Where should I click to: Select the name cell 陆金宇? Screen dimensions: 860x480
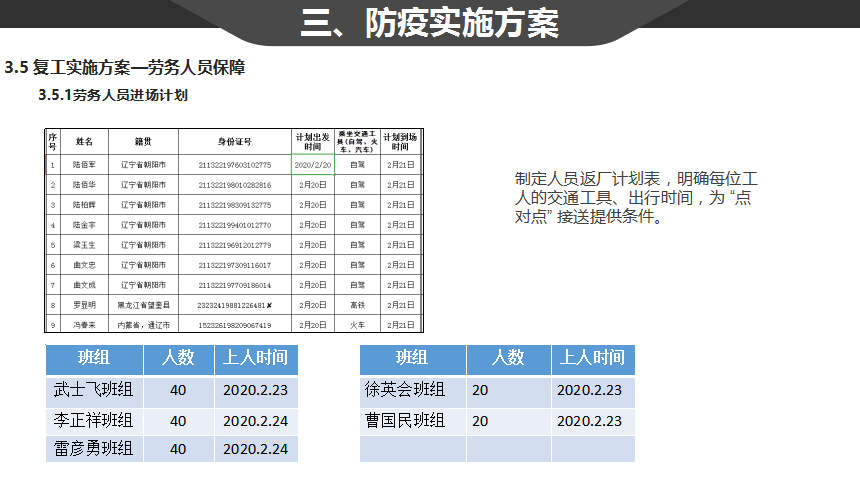click(x=84, y=225)
